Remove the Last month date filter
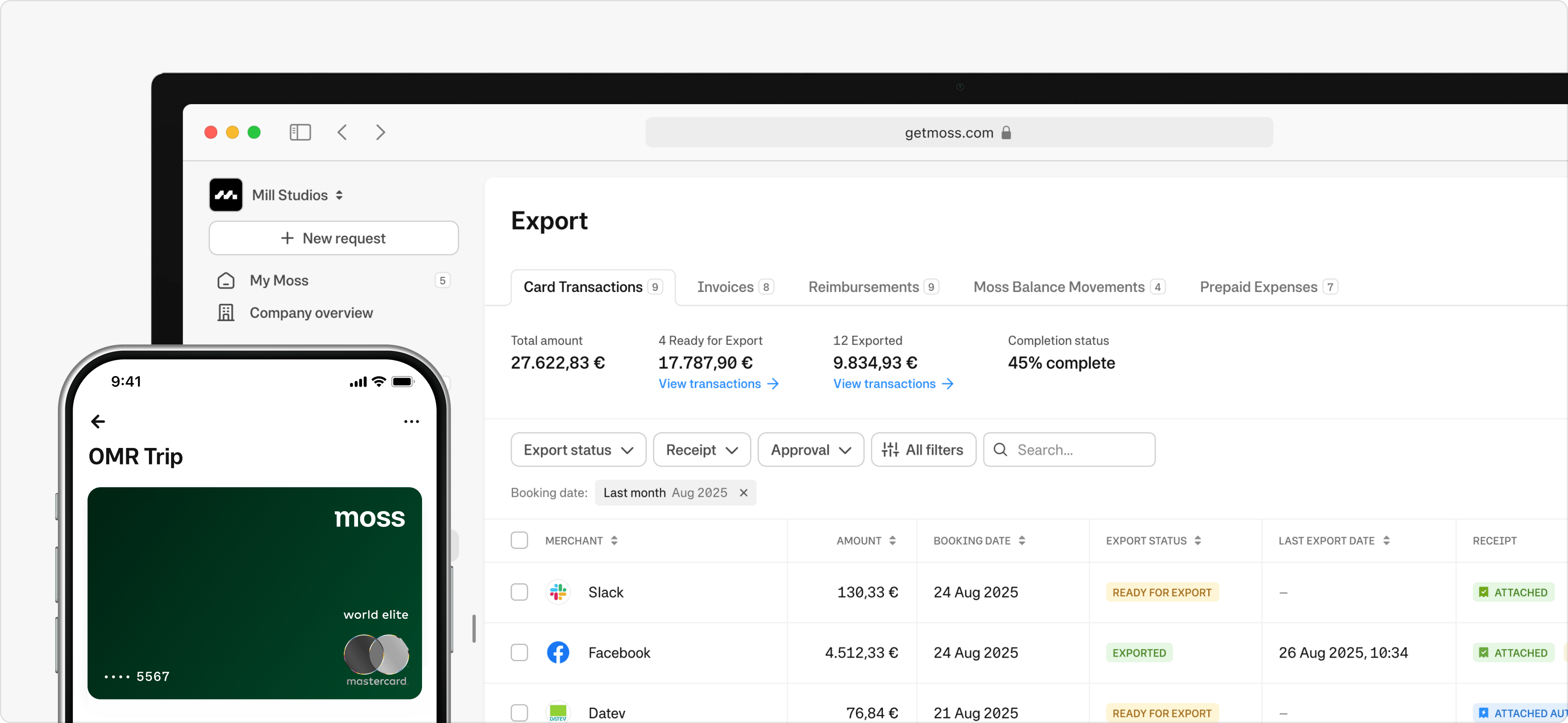 click(743, 493)
